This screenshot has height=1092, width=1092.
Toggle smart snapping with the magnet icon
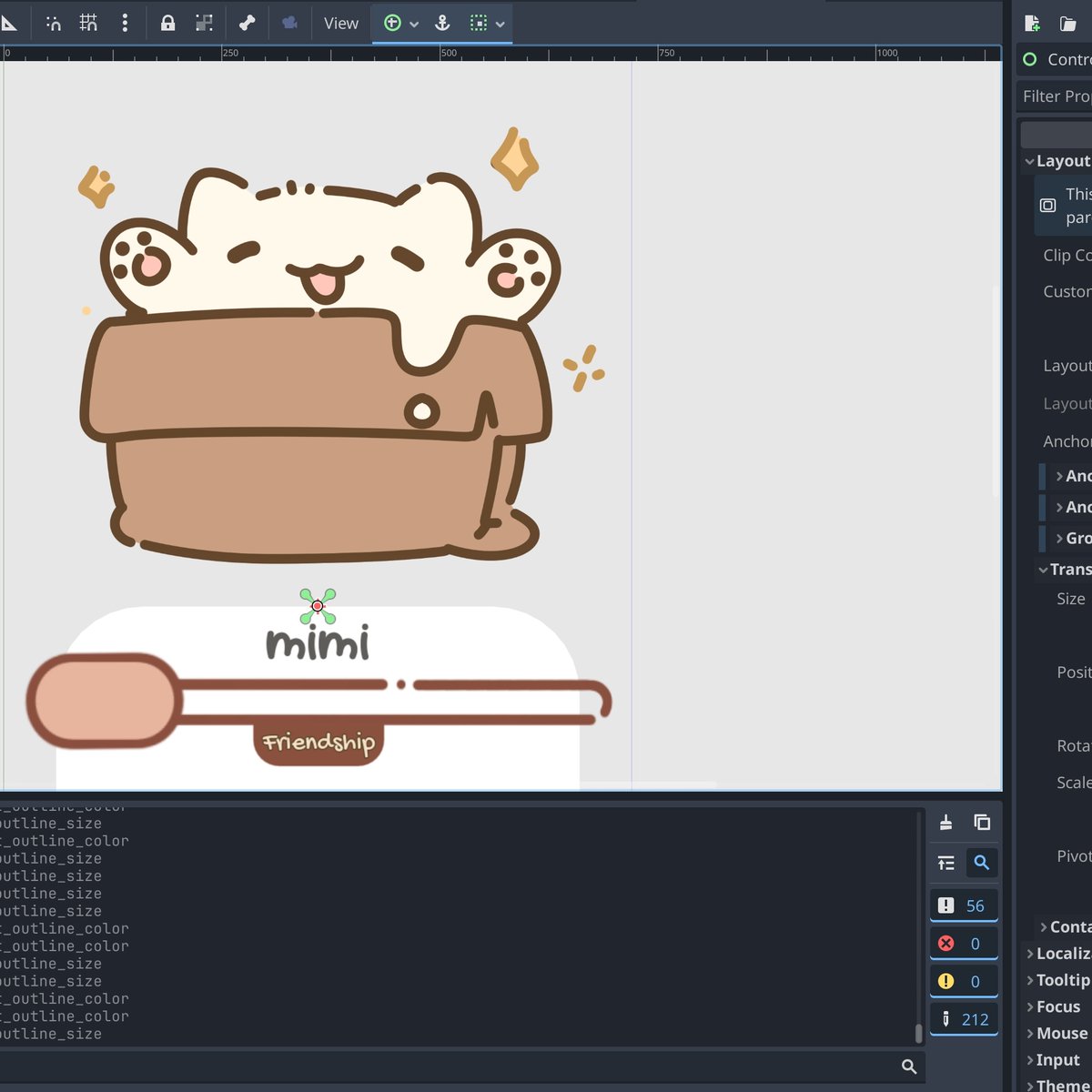click(x=54, y=23)
